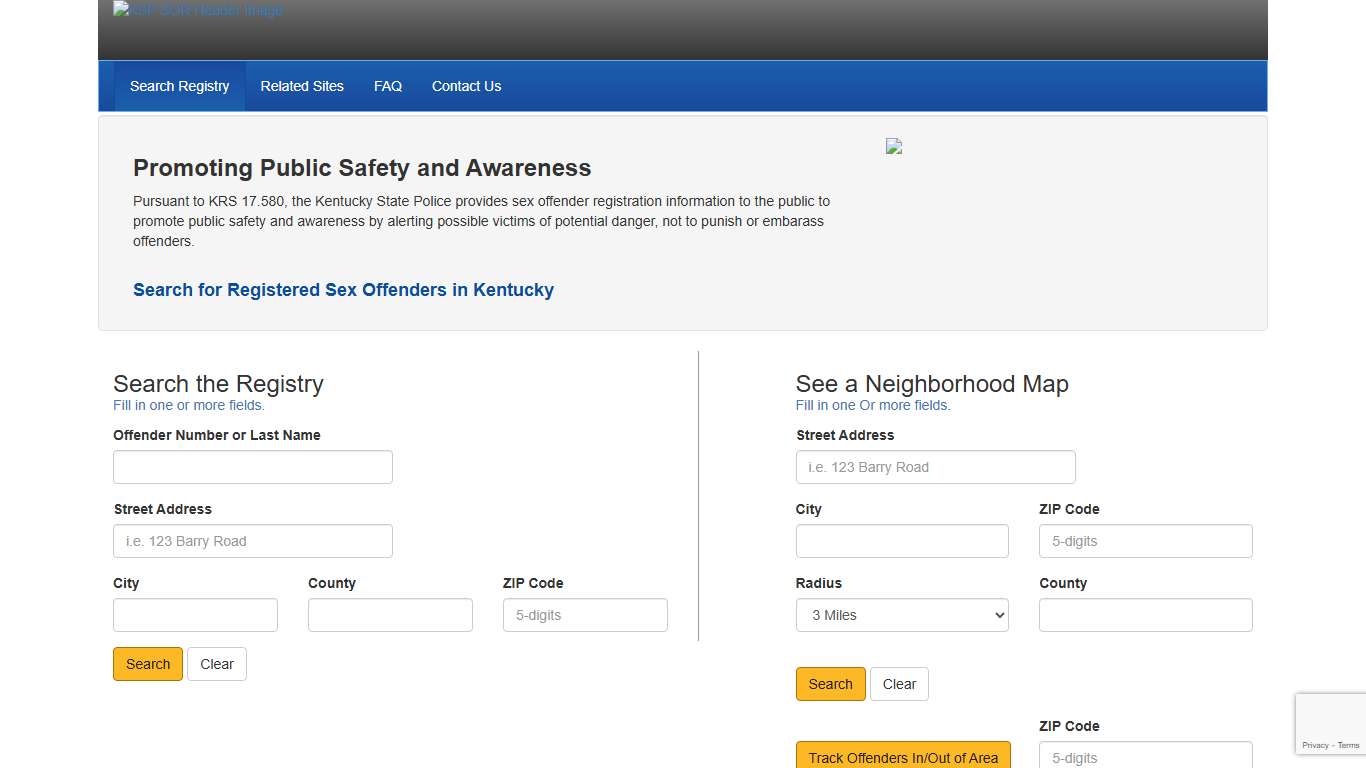Click the reCAPTCHA badge in the corner
This screenshot has height=768, width=1366.
pyautogui.click(x=1331, y=723)
